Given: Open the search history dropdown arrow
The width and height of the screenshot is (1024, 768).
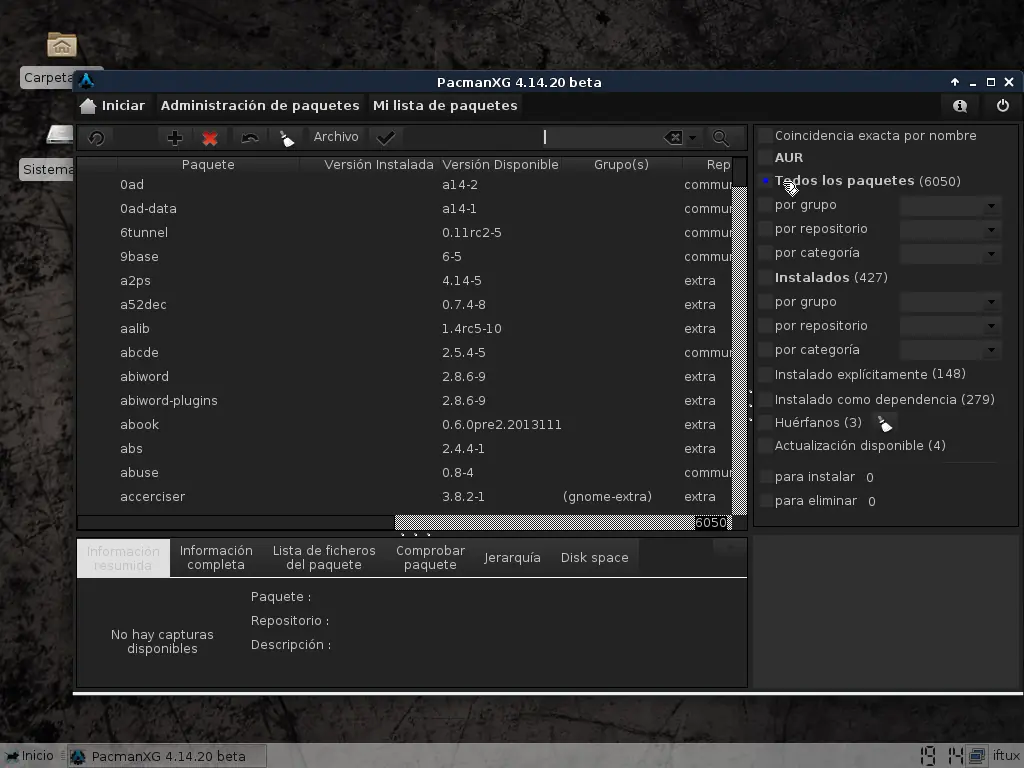Looking at the screenshot, I should (693, 138).
